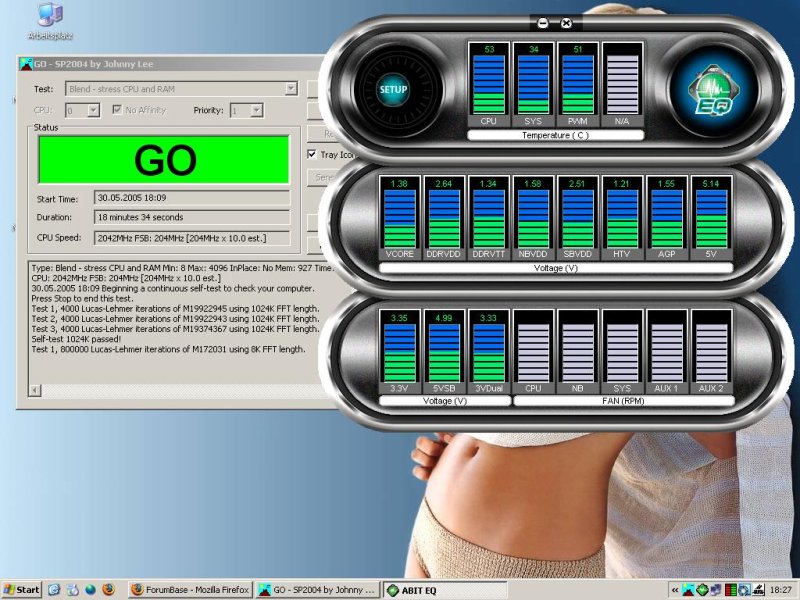The width and height of the screenshot is (800, 600).
Task: Click the DDRVTT voltage meter
Action: tap(488, 218)
